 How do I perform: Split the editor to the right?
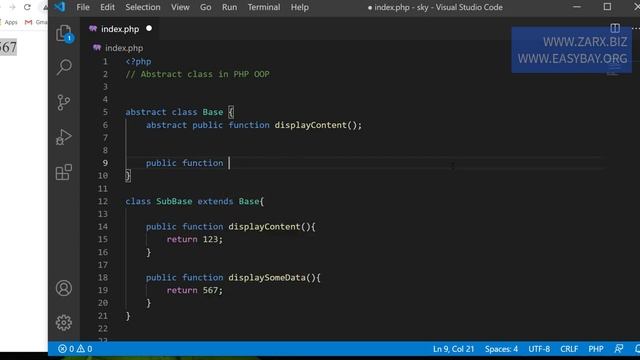[615, 28]
